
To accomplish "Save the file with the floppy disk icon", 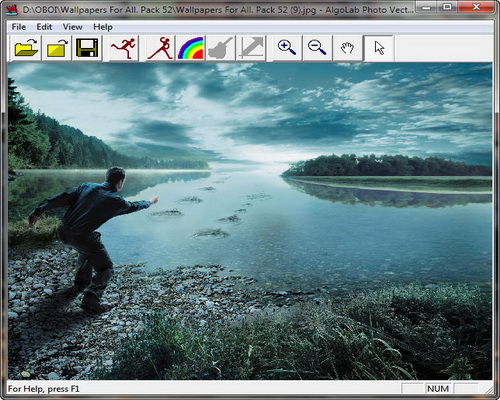I will point(87,48).
